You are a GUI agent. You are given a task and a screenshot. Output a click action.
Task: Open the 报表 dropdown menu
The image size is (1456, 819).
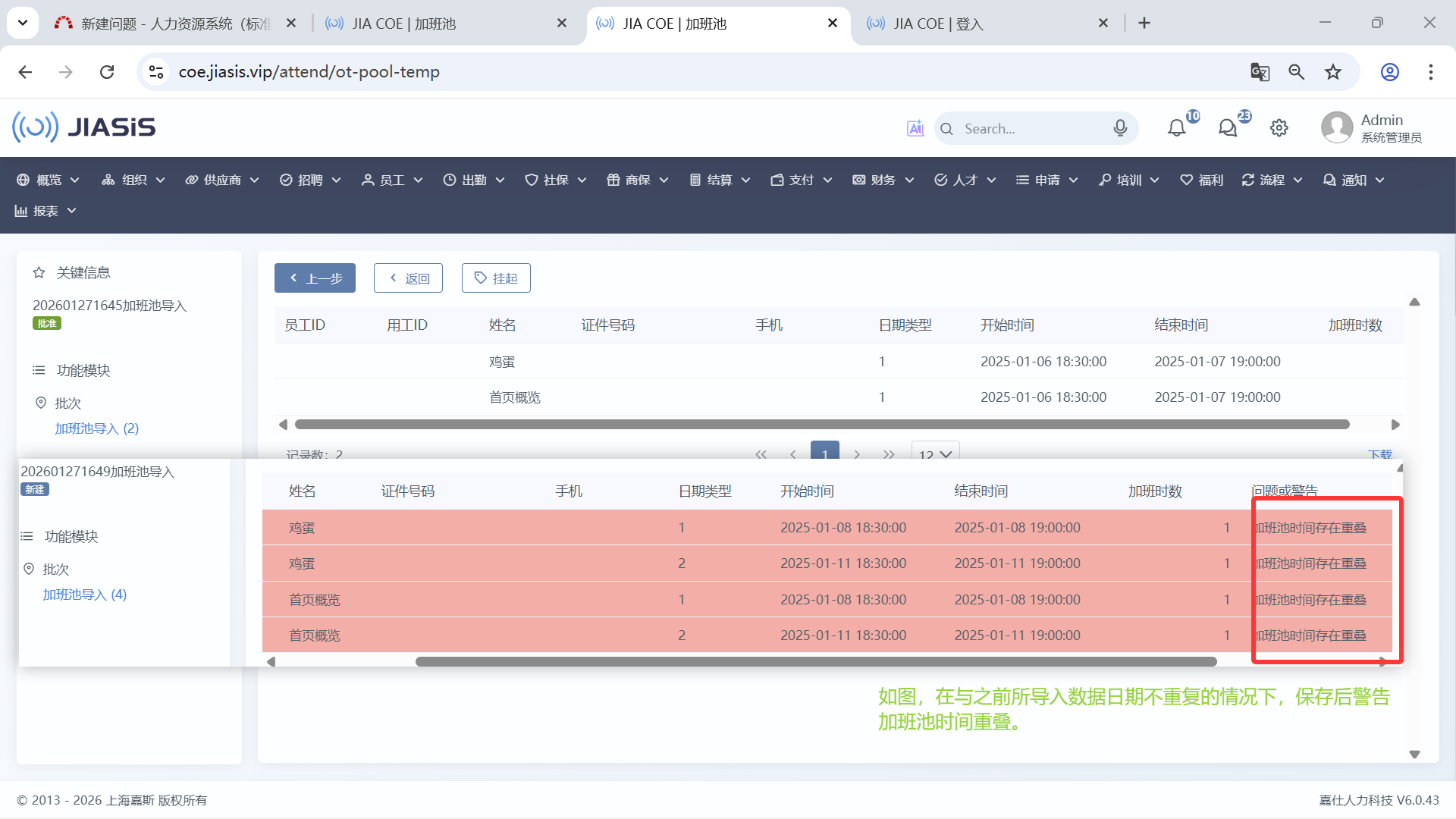(45, 211)
